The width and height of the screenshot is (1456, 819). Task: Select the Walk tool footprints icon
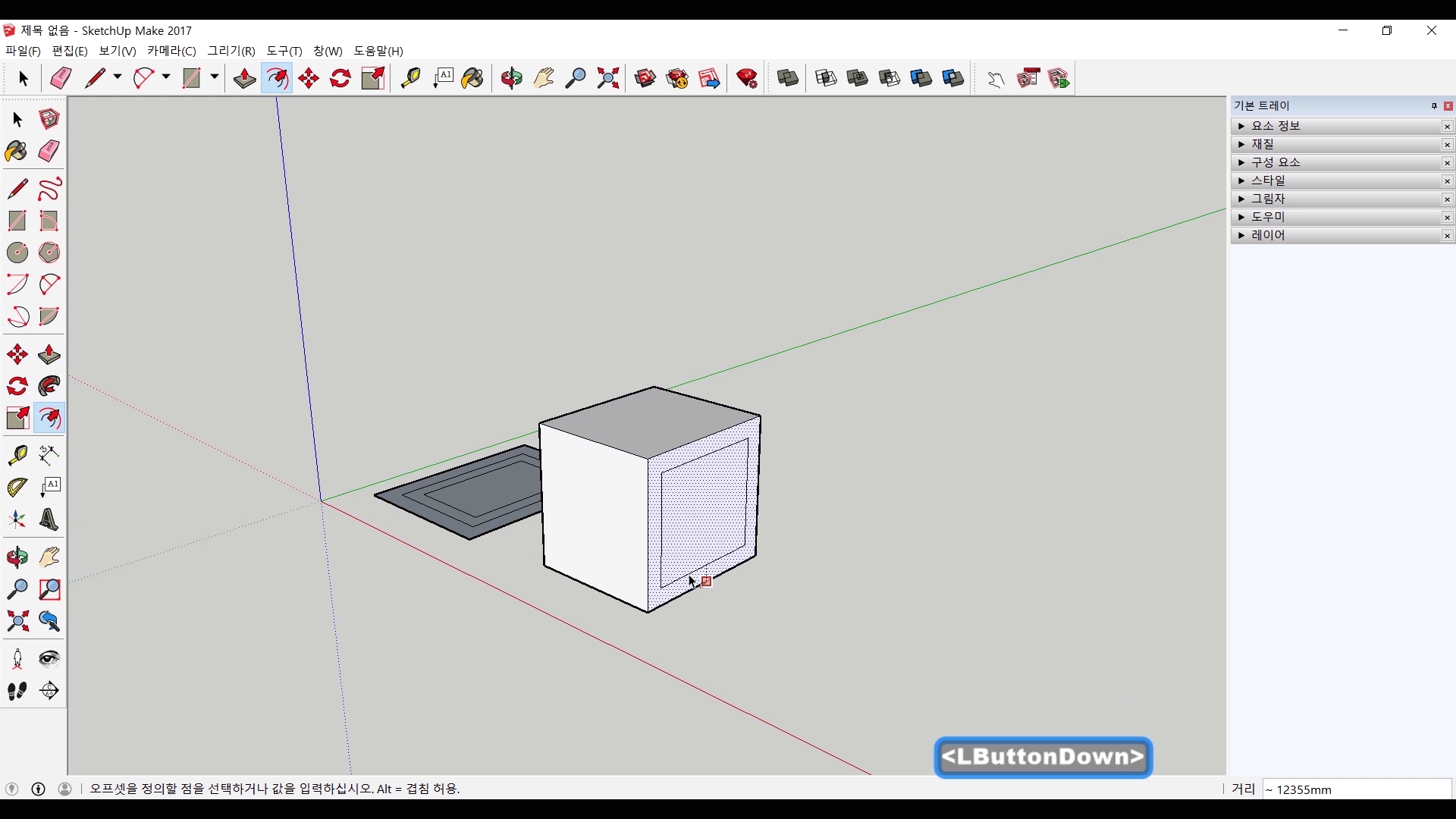coord(17,691)
